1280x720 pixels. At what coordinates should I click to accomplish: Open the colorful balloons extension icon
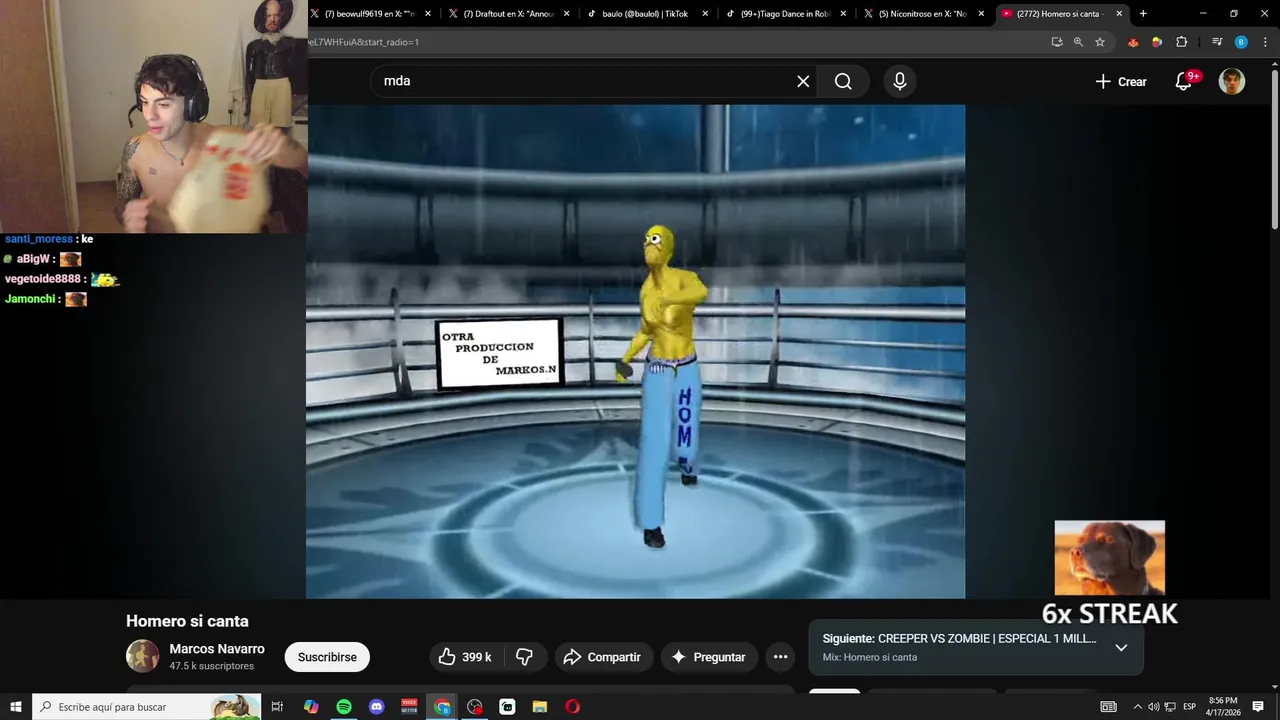tap(1157, 42)
